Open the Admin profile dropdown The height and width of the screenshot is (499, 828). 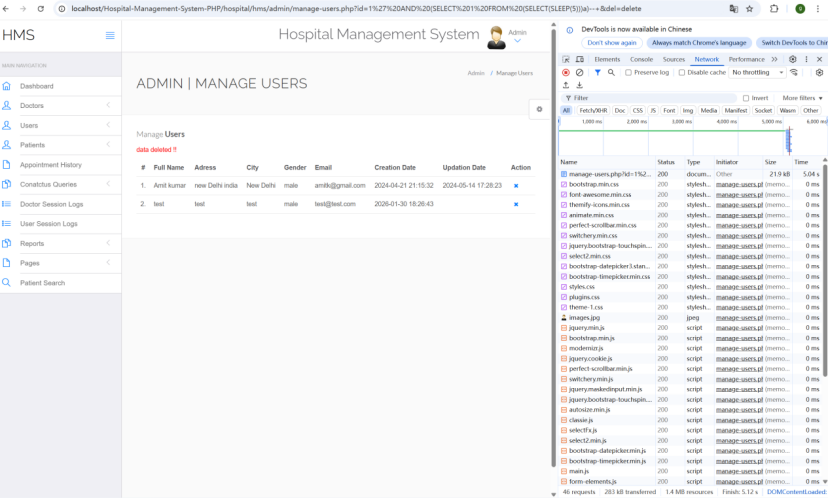517,37
